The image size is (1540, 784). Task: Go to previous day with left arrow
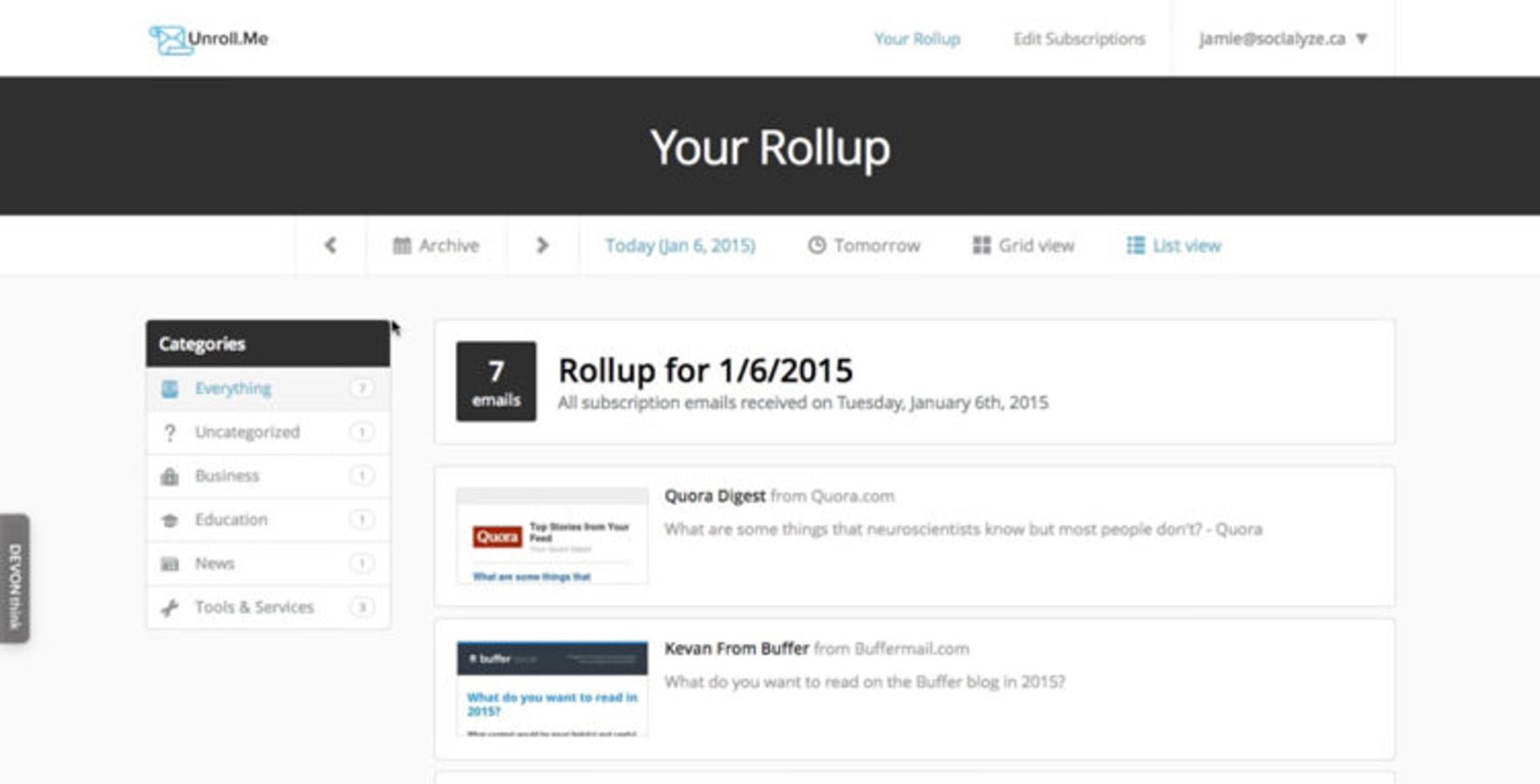tap(330, 245)
